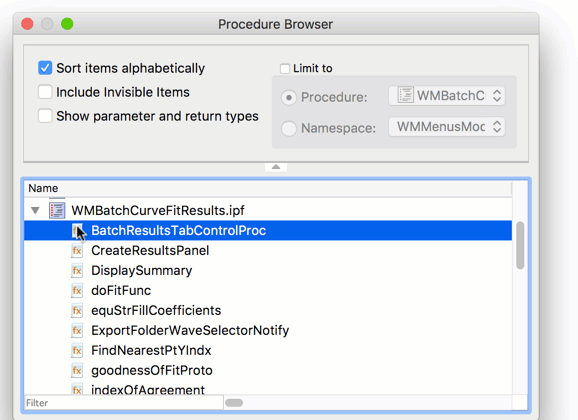Select the Namespace radio button
Viewport: 578px width, 420px height.
(x=289, y=128)
